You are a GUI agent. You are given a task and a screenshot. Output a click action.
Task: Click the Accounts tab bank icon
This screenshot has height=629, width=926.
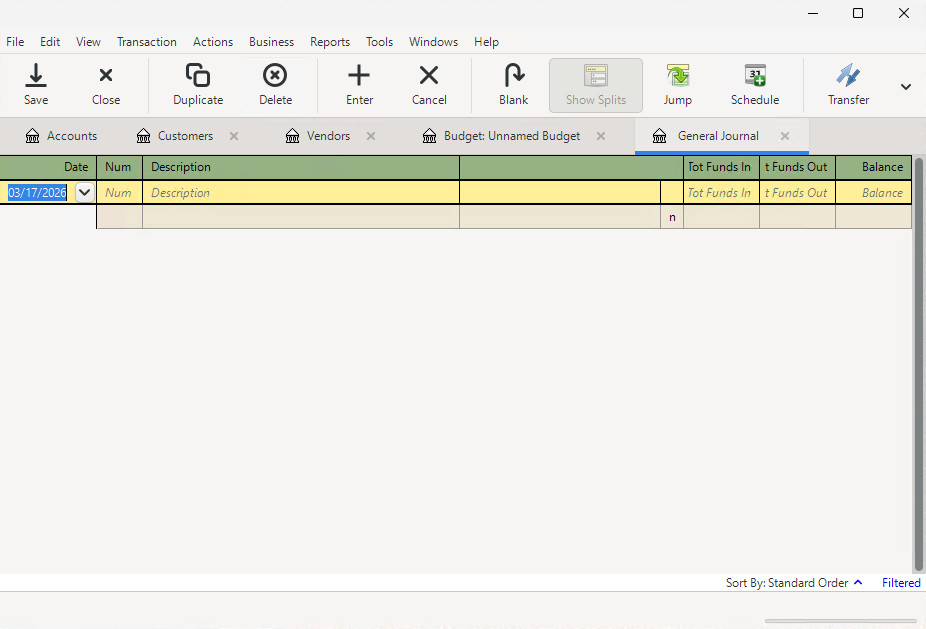click(32, 136)
